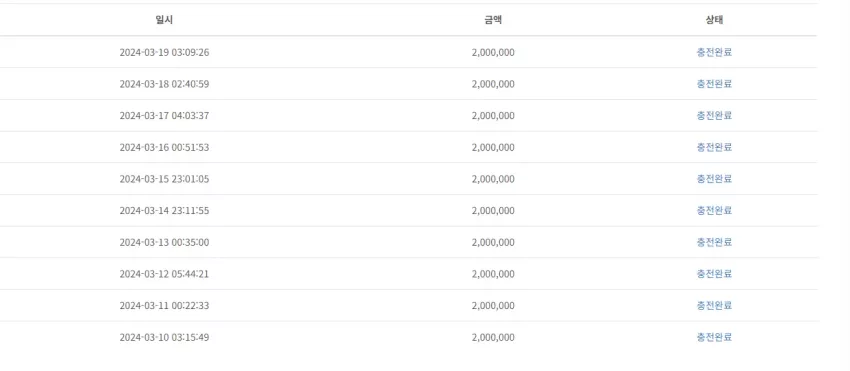The image size is (850, 371).
Task: Open 충전완료 status for 2024-03-10
Action: click(x=714, y=337)
